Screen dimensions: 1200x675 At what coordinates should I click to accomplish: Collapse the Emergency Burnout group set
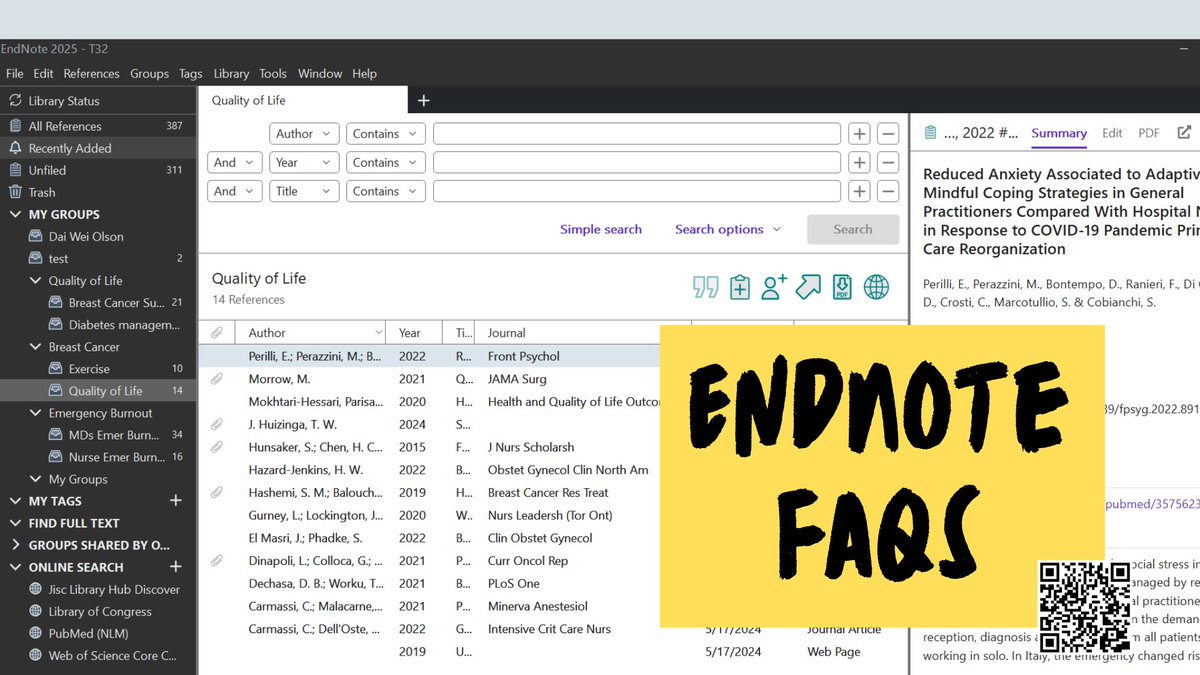click(36, 413)
